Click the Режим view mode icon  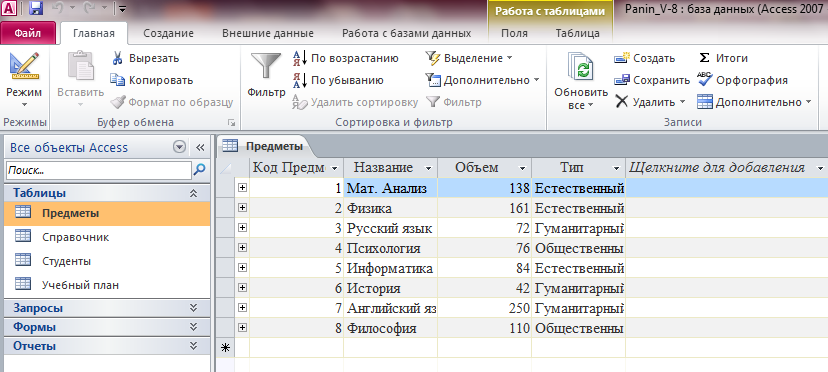(x=24, y=66)
